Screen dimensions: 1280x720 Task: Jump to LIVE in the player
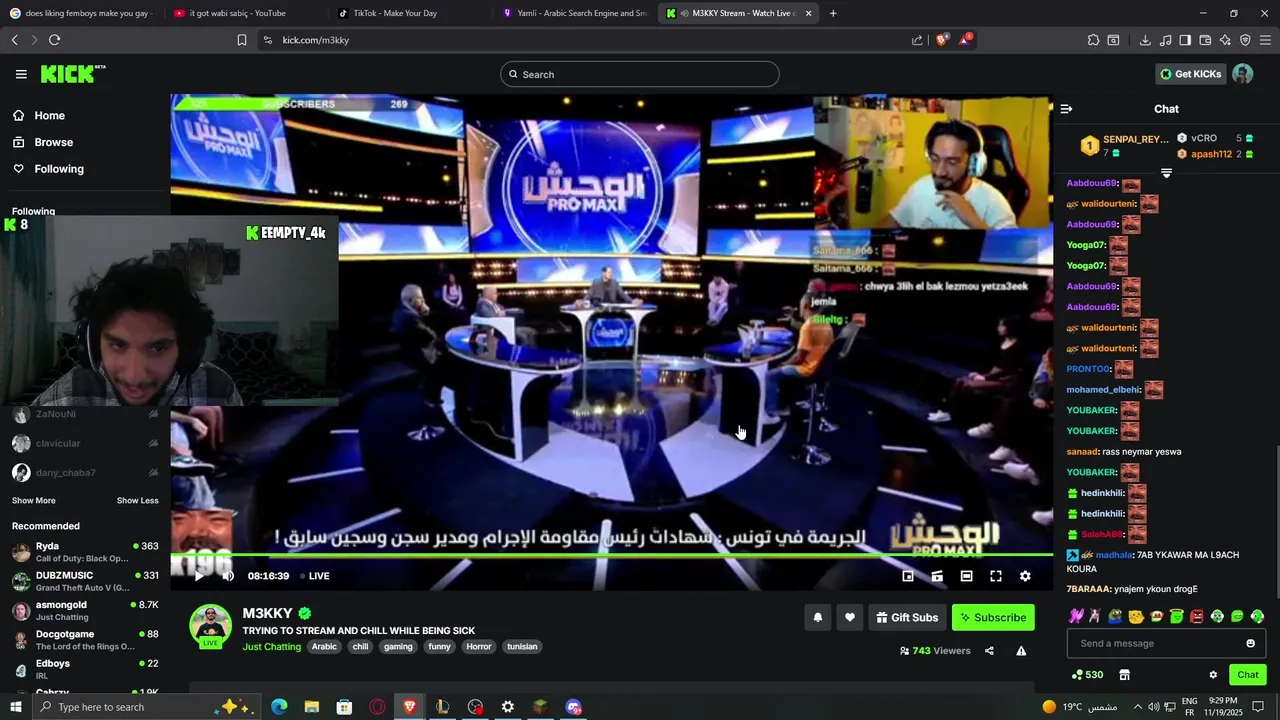(x=315, y=576)
